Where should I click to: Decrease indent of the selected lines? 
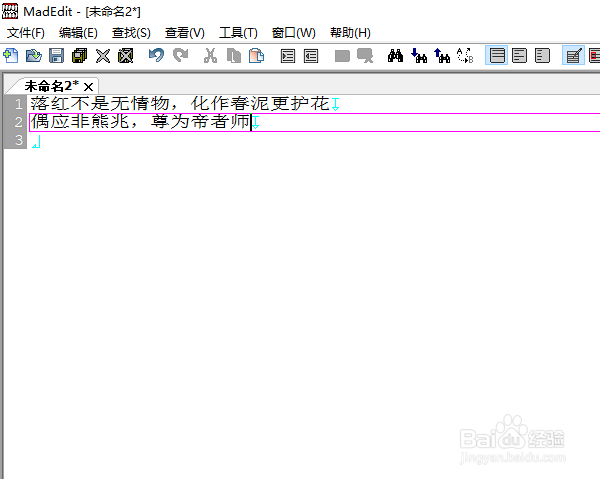311,56
